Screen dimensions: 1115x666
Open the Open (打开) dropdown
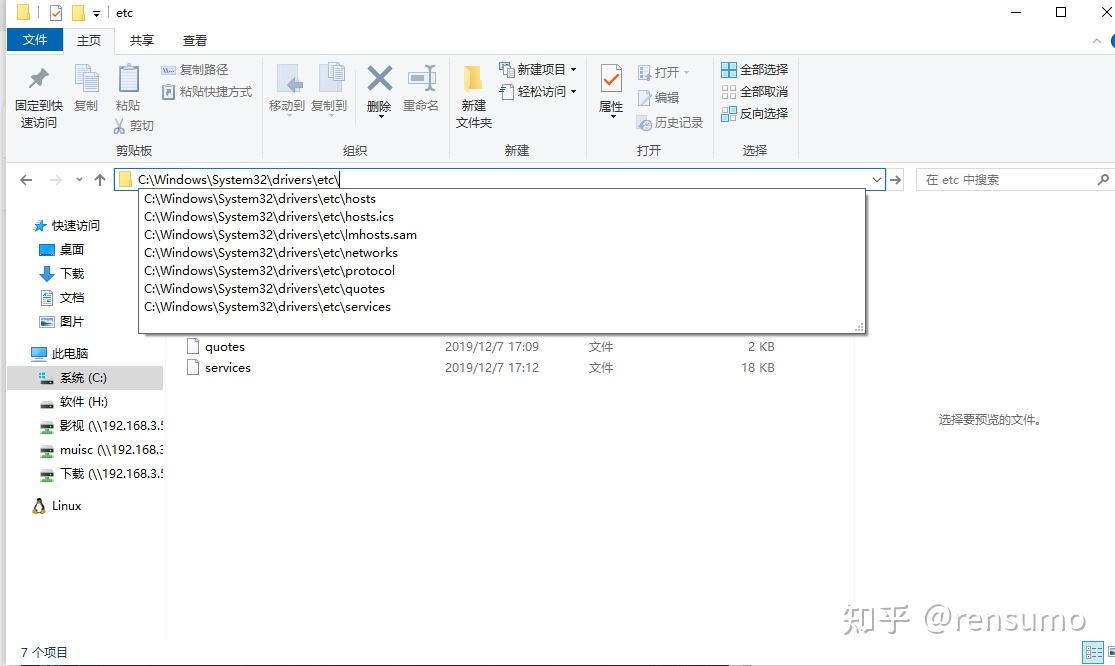(663, 72)
